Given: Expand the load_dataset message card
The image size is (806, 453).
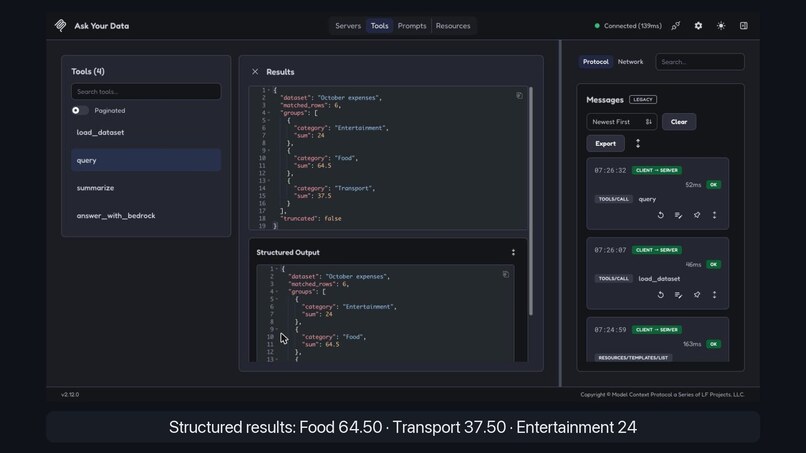Looking at the screenshot, I should coord(715,295).
